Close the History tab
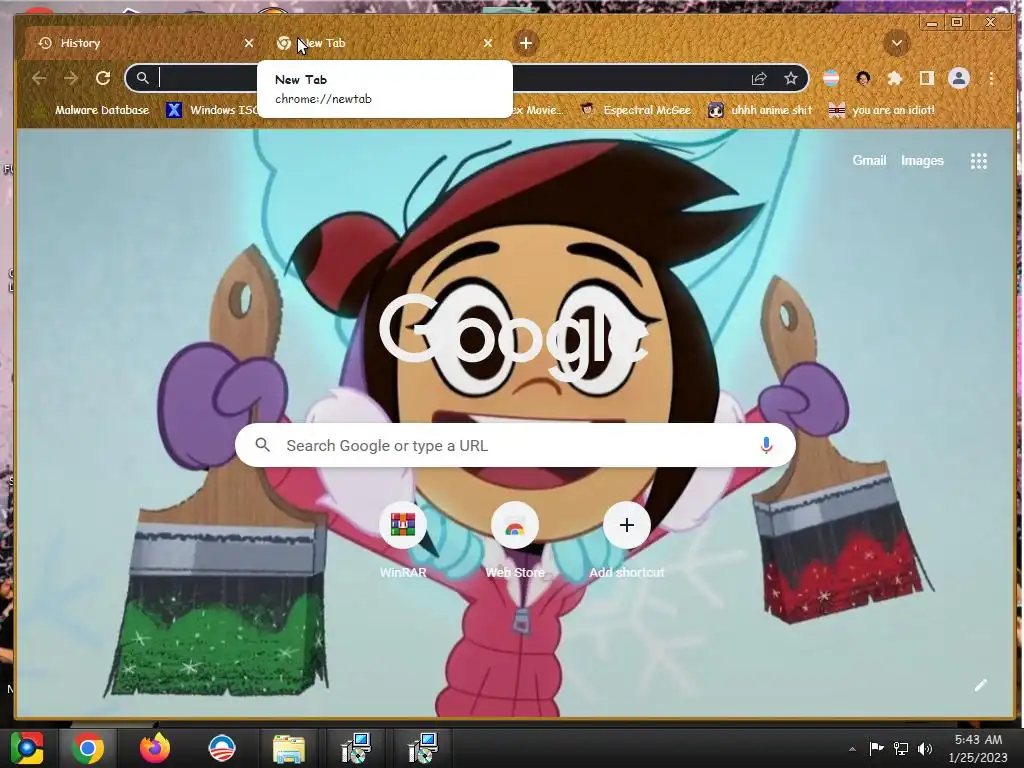The width and height of the screenshot is (1024, 768). pos(249,43)
